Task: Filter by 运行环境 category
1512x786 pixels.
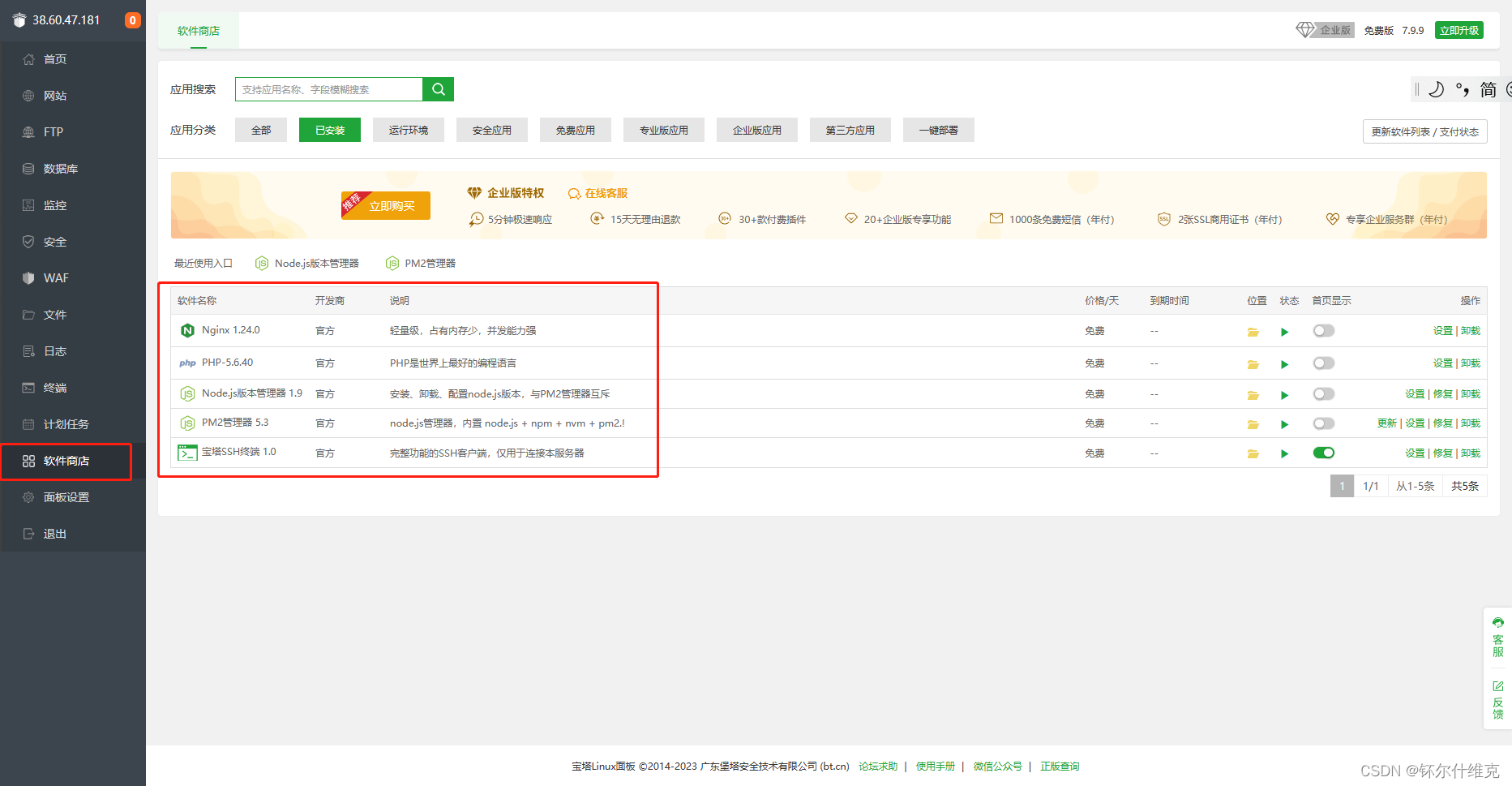Action: (409, 130)
